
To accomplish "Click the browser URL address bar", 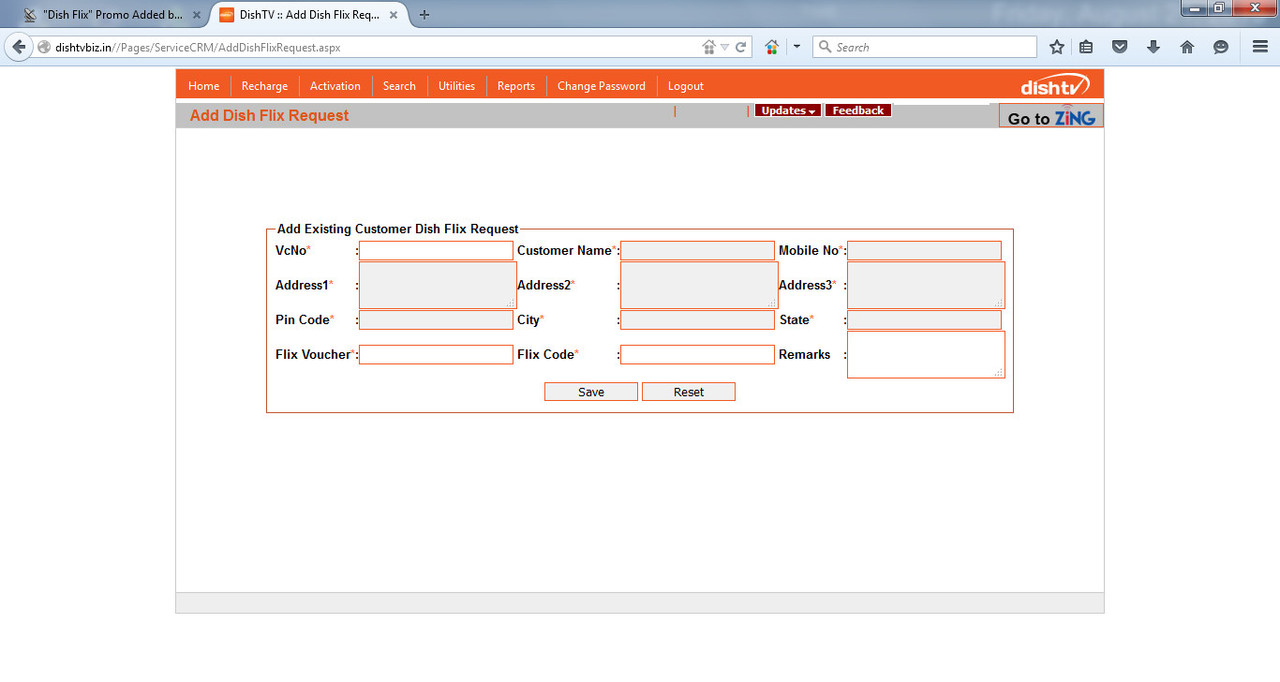I will [375, 47].
